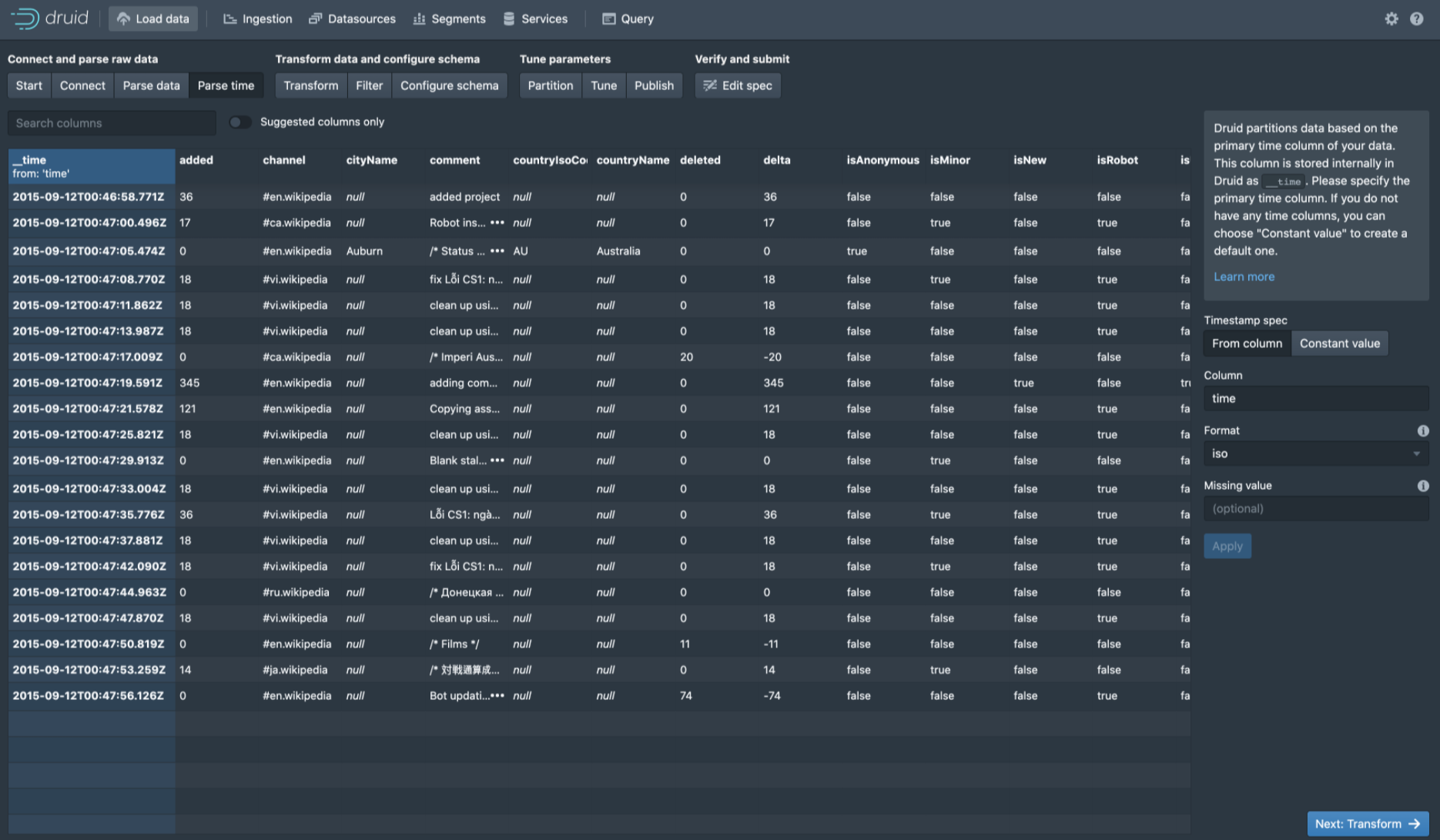Go to Tune step
Image resolution: width=1440 pixels, height=840 pixels.
pos(604,85)
